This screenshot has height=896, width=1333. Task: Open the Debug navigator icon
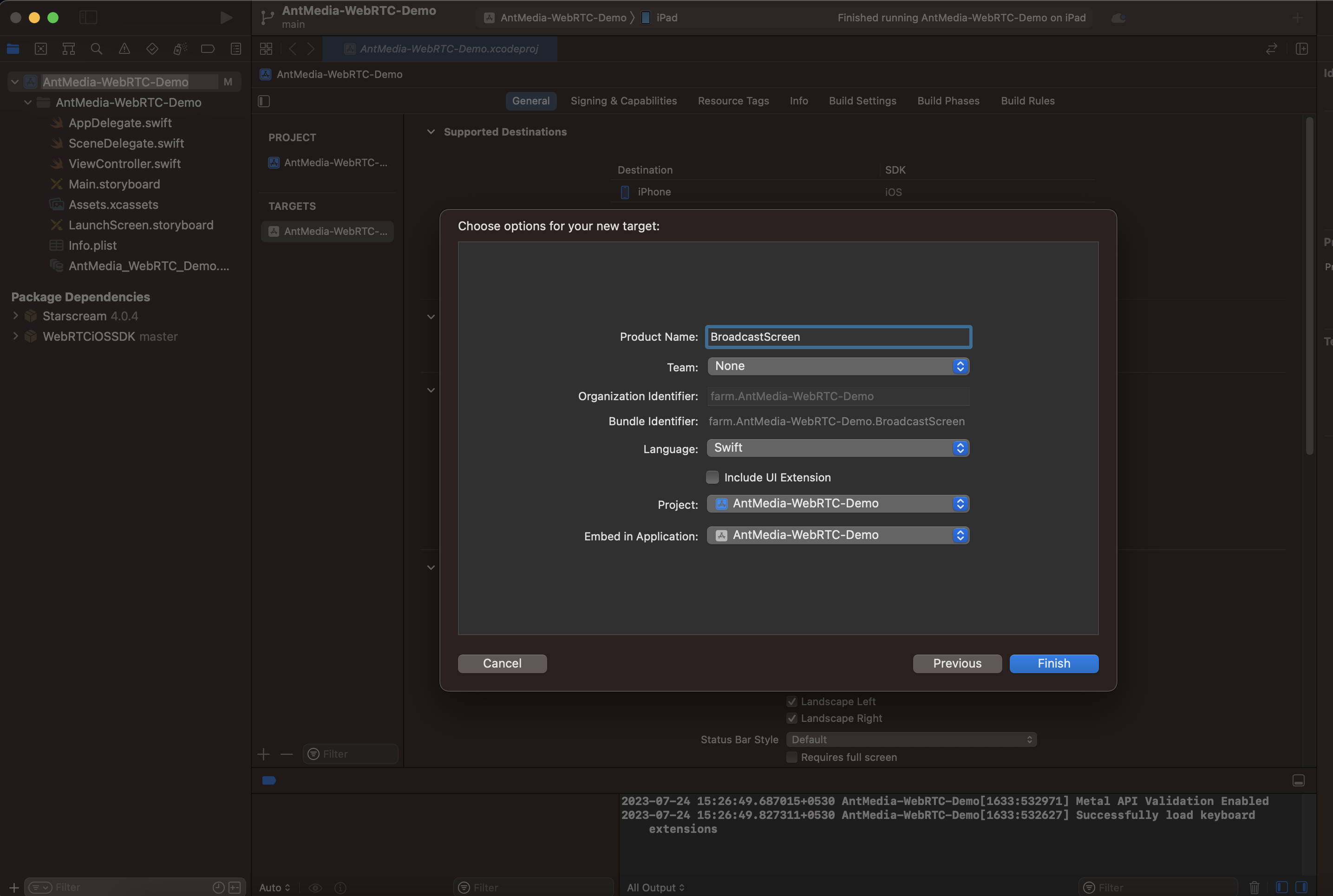click(x=180, y=49)
